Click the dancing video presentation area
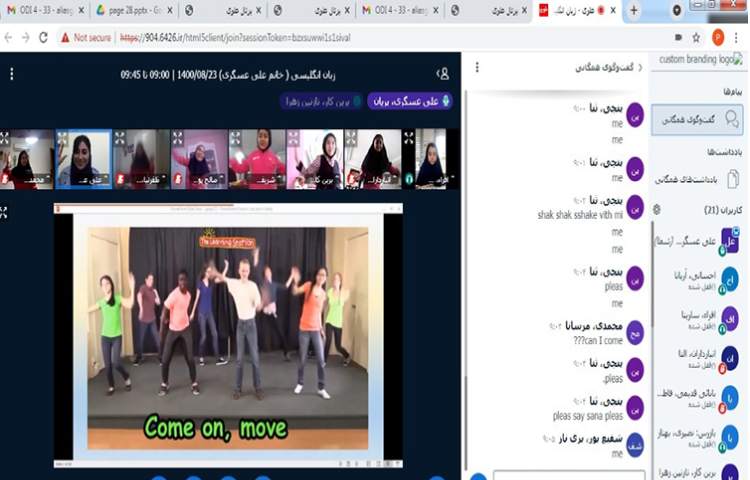The image size is (750, 480). [228, 338]
